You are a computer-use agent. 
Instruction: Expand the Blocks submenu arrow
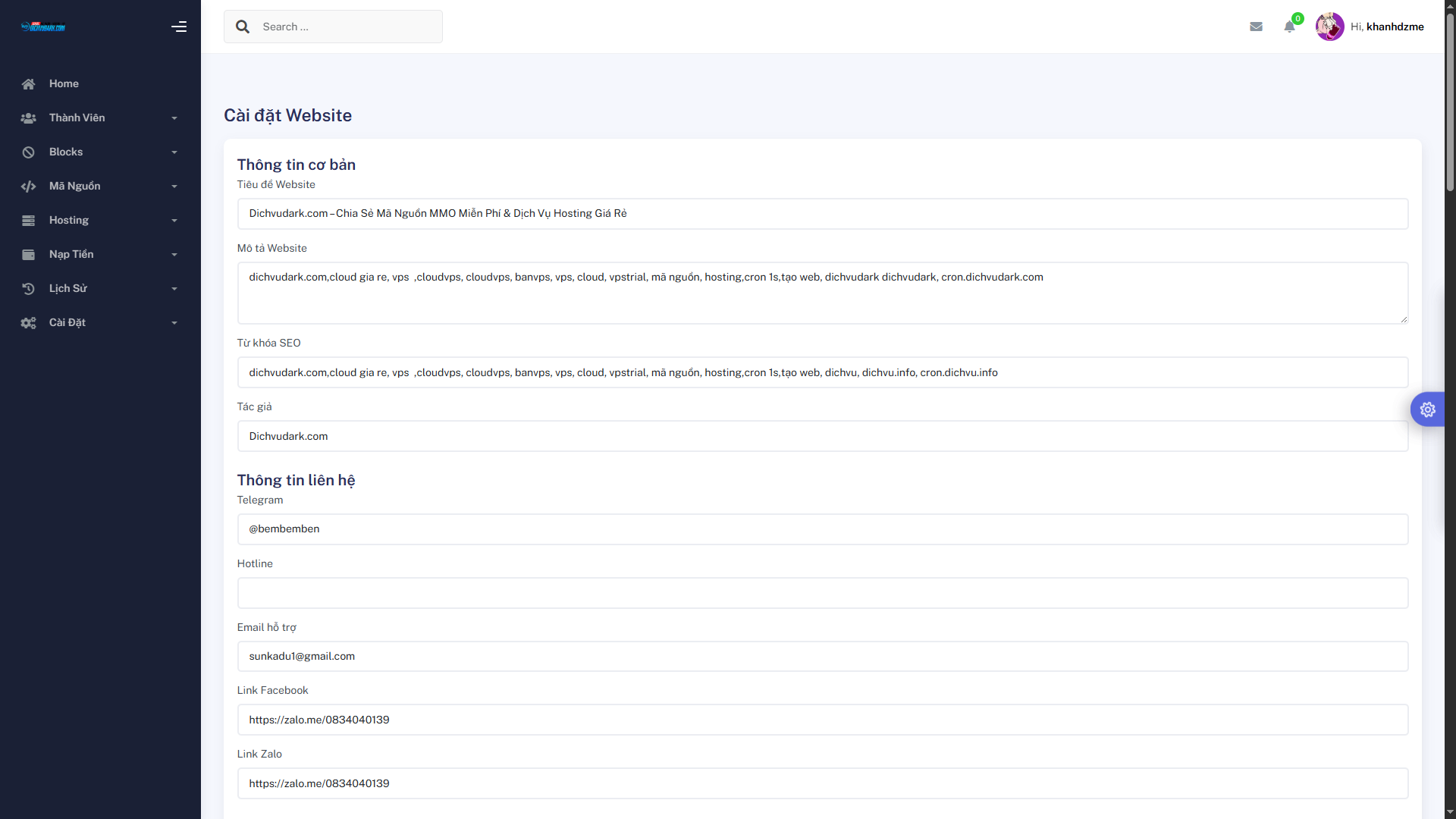coord(174,152)
